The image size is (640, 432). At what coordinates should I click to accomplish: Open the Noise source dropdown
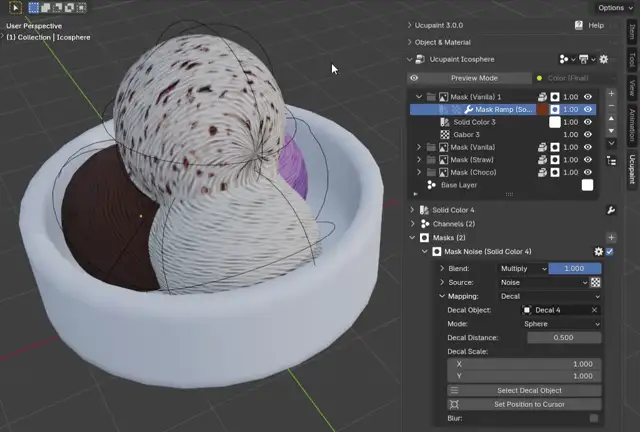544,282
